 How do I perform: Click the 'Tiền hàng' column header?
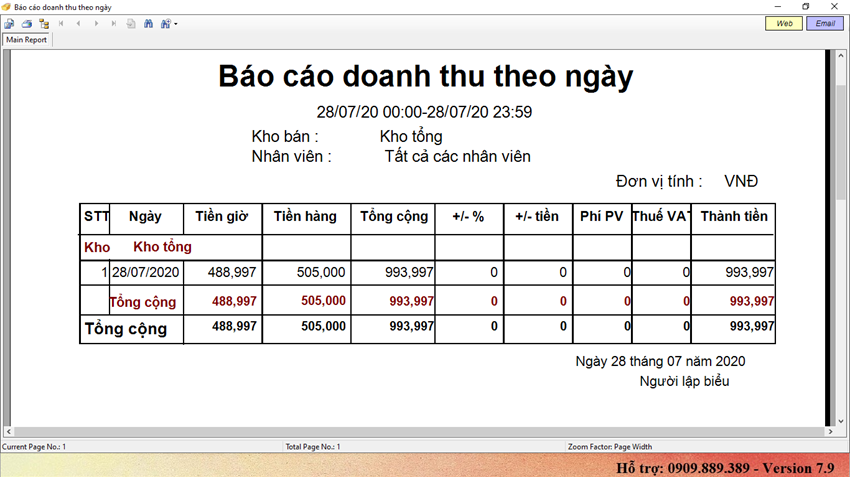305,217
